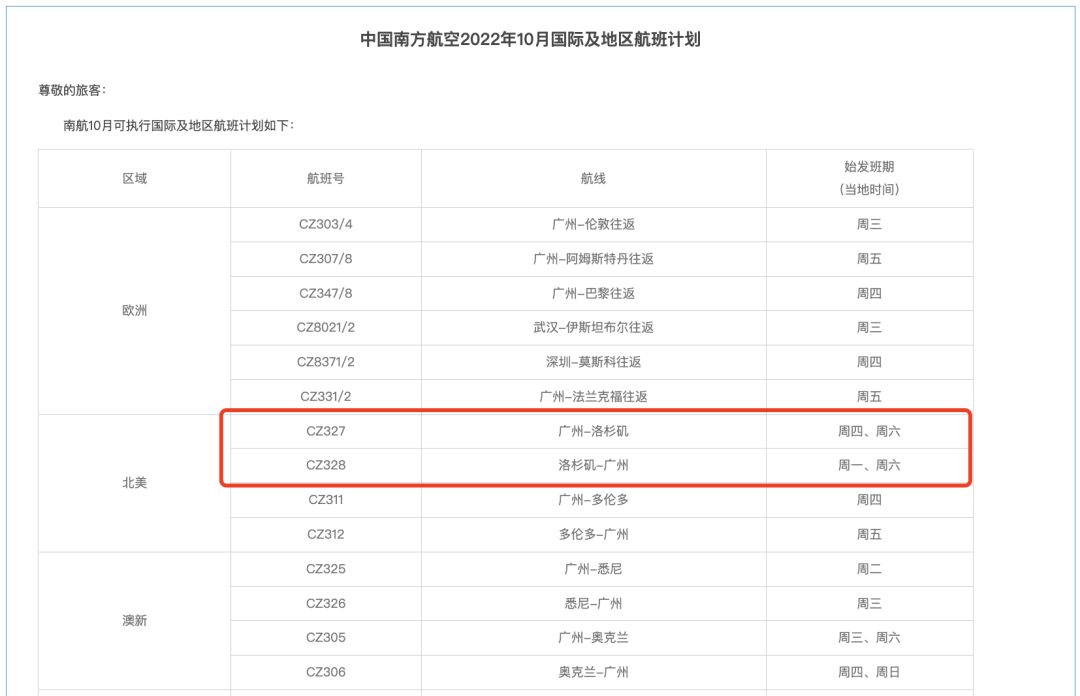Viewport: 1080px width, 696px height.
Task: Select route 广州-巴黎往返
Action: click(x=593, y=293)
